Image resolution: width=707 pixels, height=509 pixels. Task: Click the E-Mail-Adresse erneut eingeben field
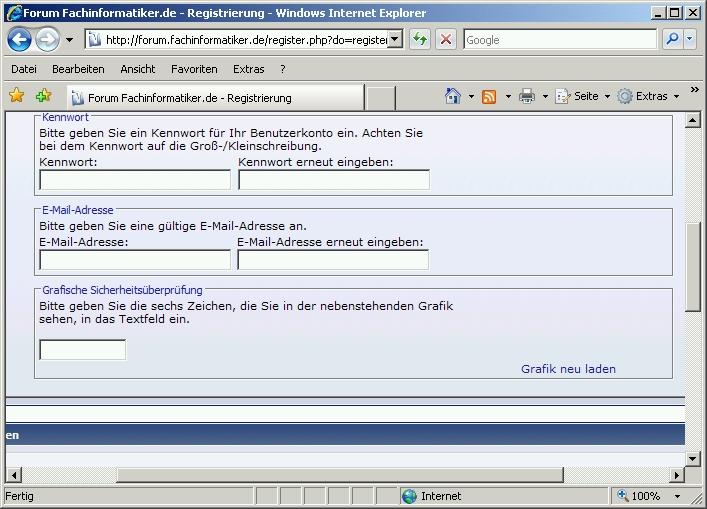pos(333,260)
